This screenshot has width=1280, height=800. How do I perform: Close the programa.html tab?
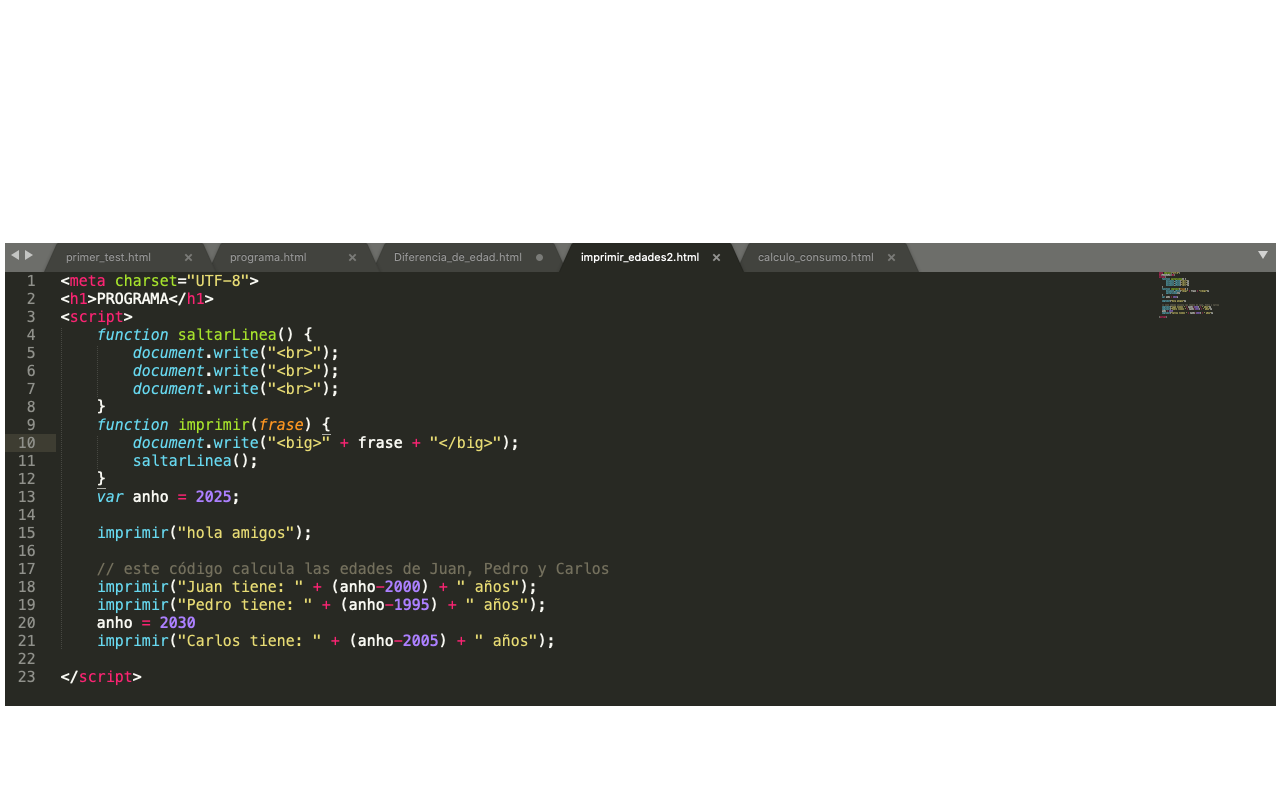352,258
